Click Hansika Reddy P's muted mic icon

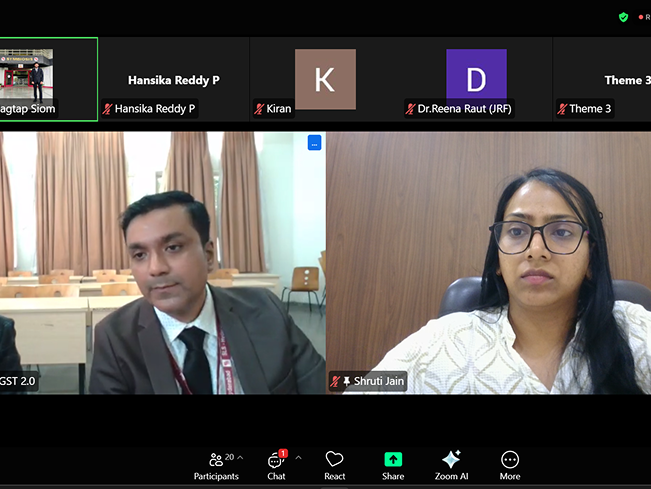click(x=107, y=109)
